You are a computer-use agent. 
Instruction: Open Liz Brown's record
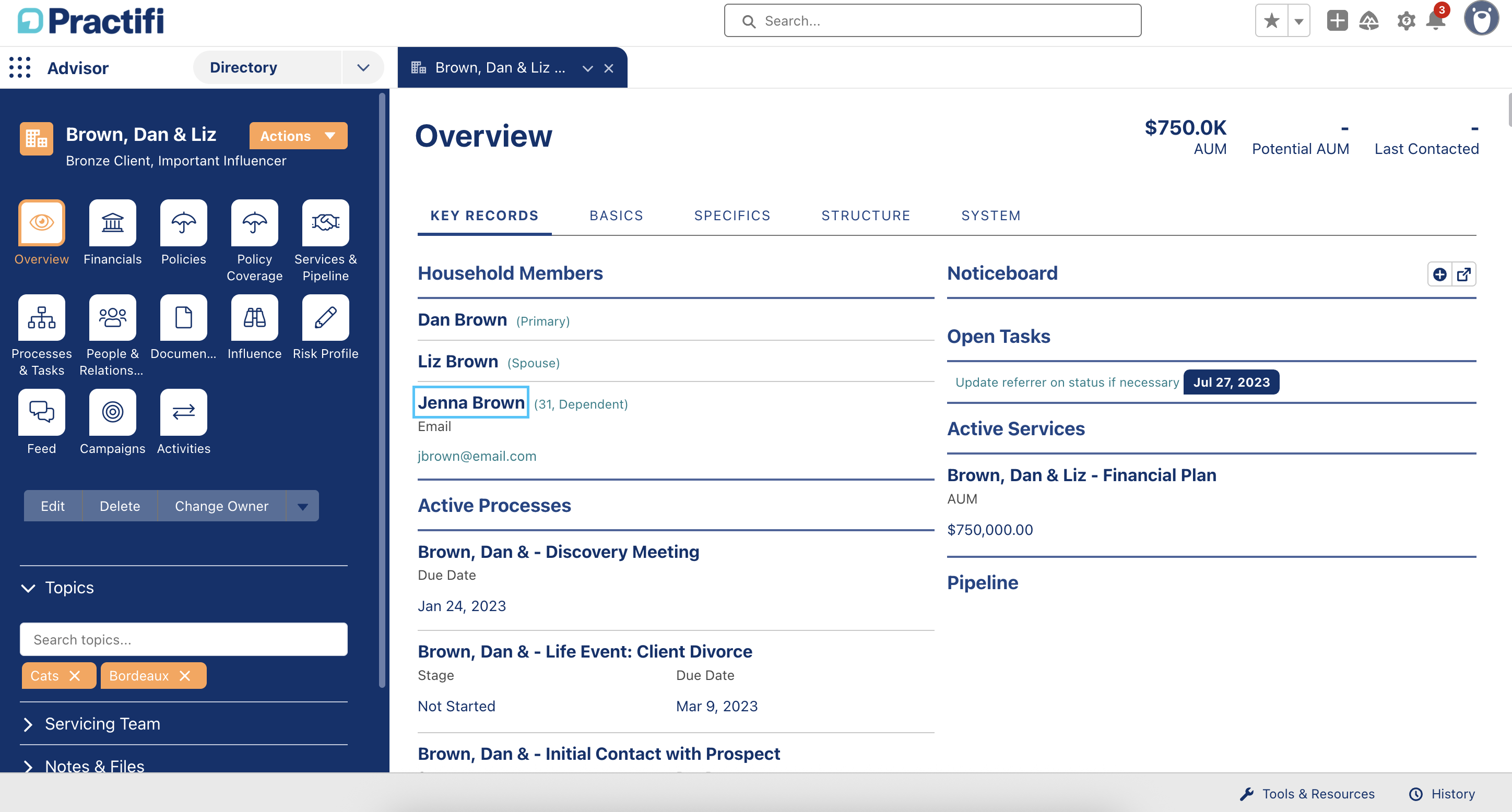pos(458,362)
